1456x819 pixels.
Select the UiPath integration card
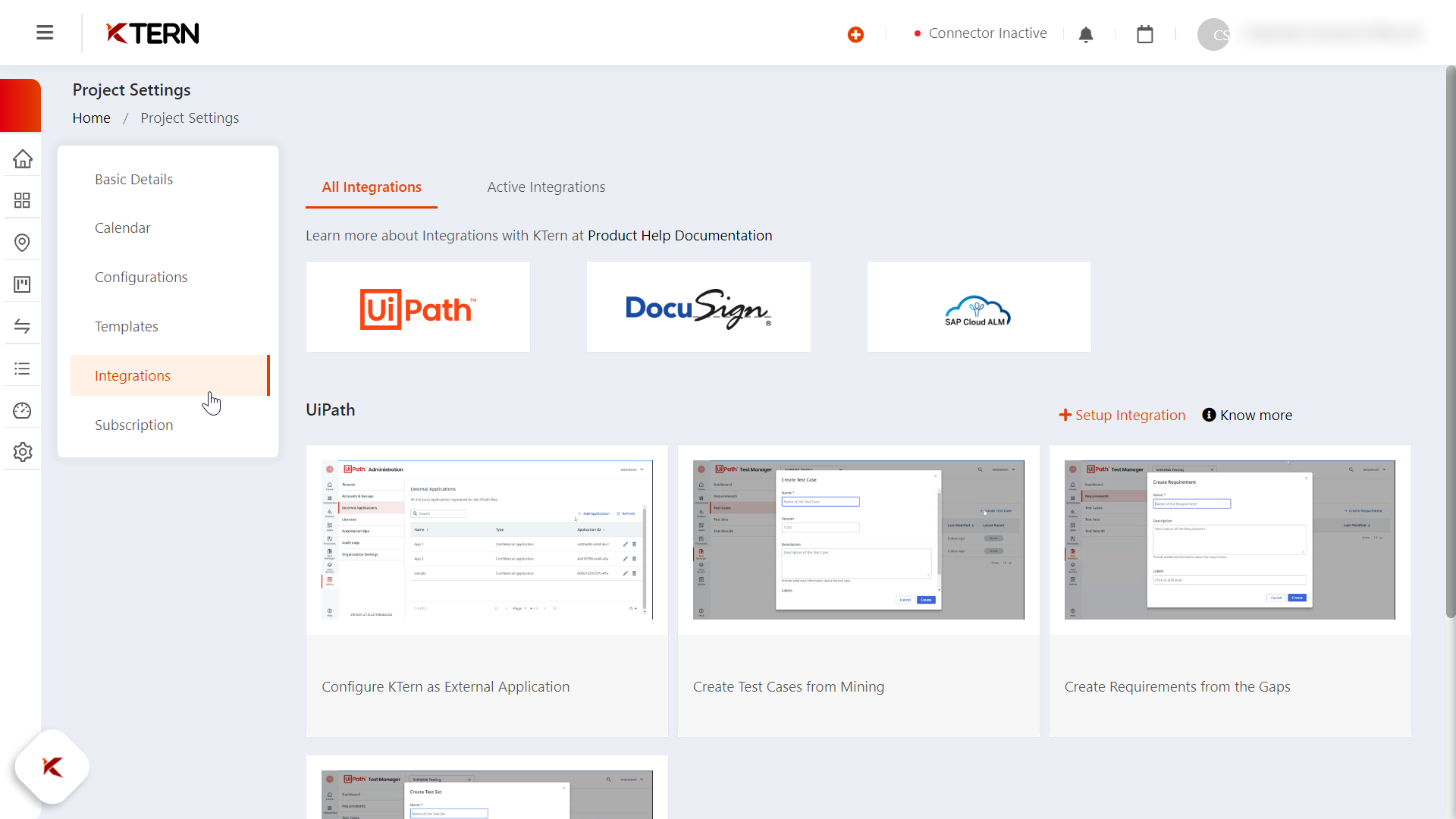[418, 306]
